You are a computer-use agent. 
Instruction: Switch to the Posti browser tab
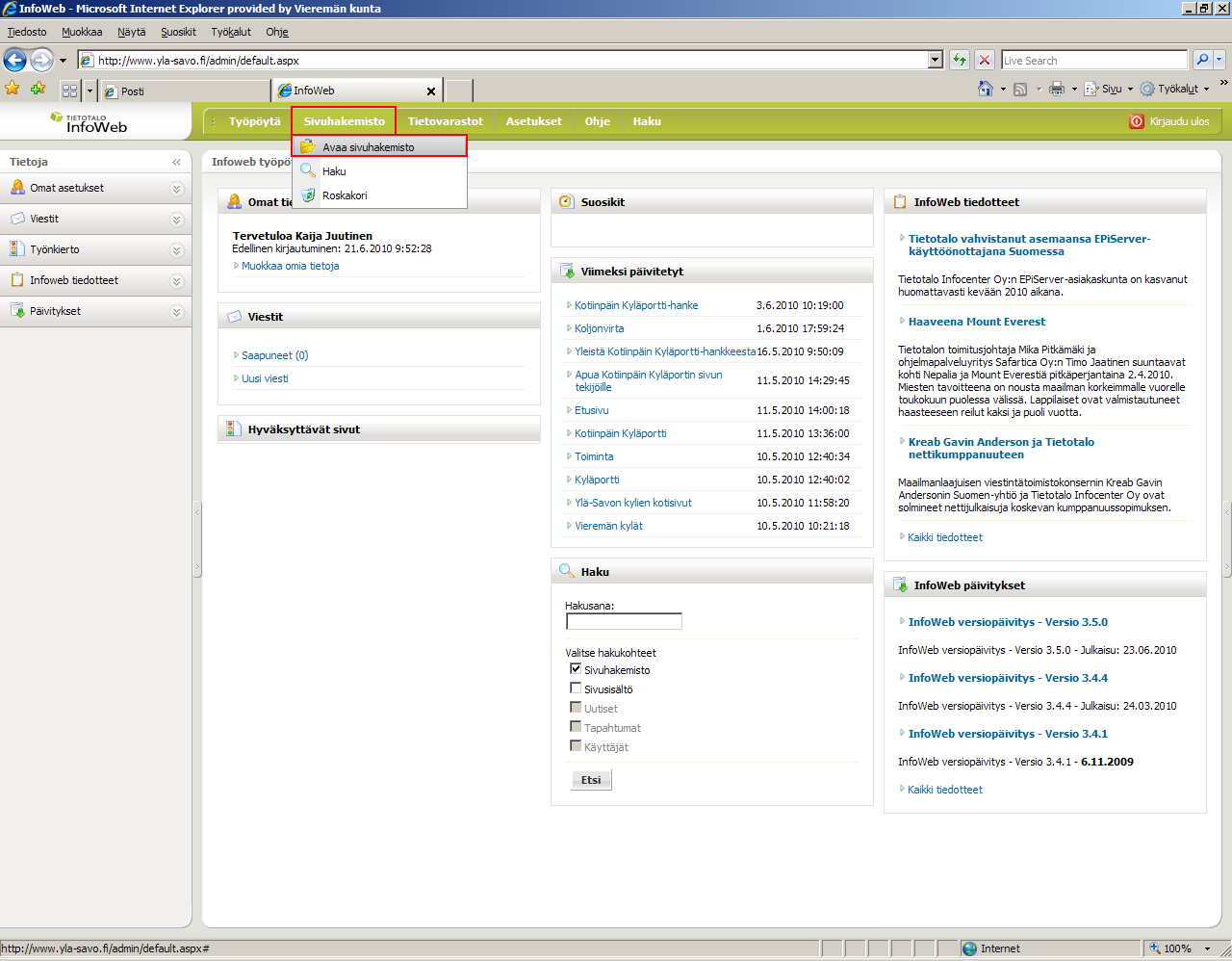pos(186,91)
